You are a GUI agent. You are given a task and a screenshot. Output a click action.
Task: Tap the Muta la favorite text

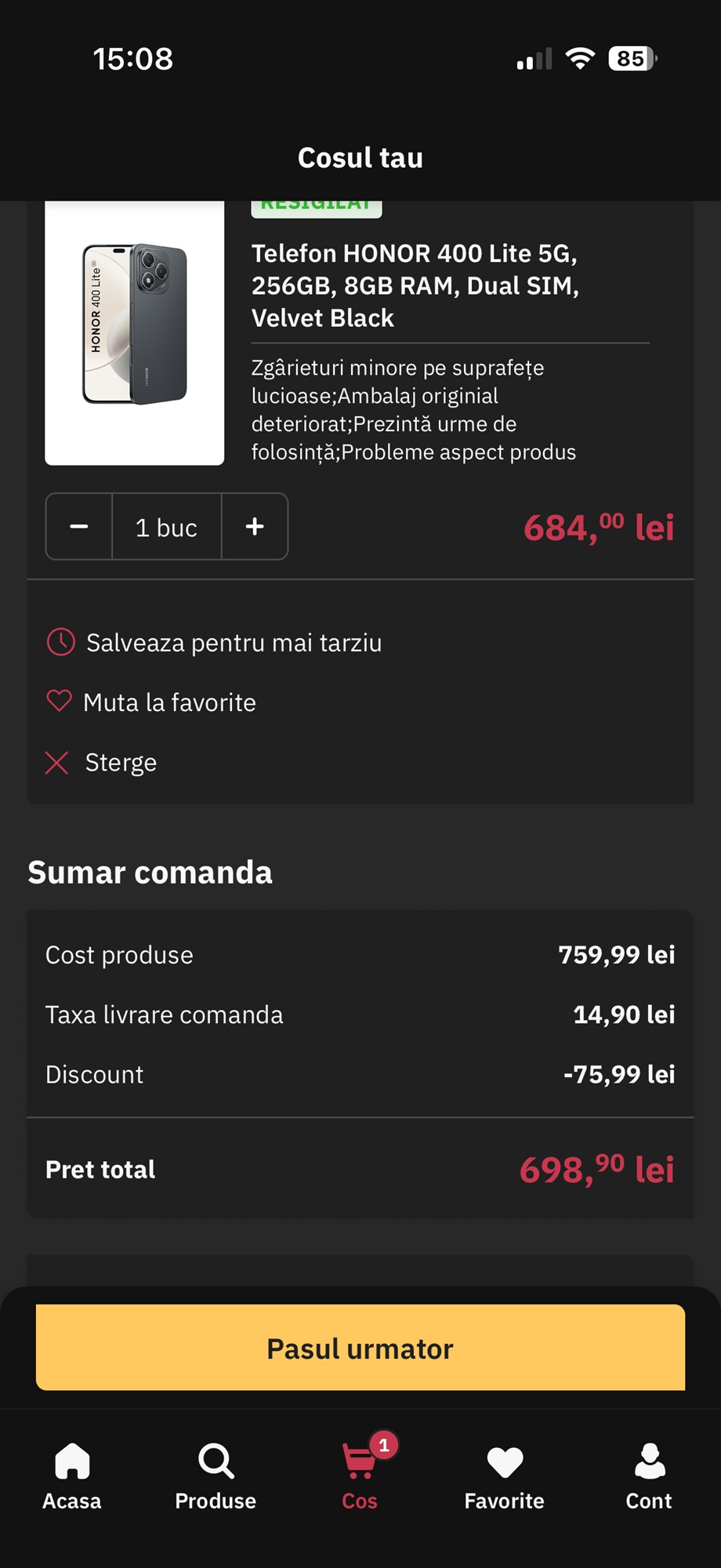[169, 702]
